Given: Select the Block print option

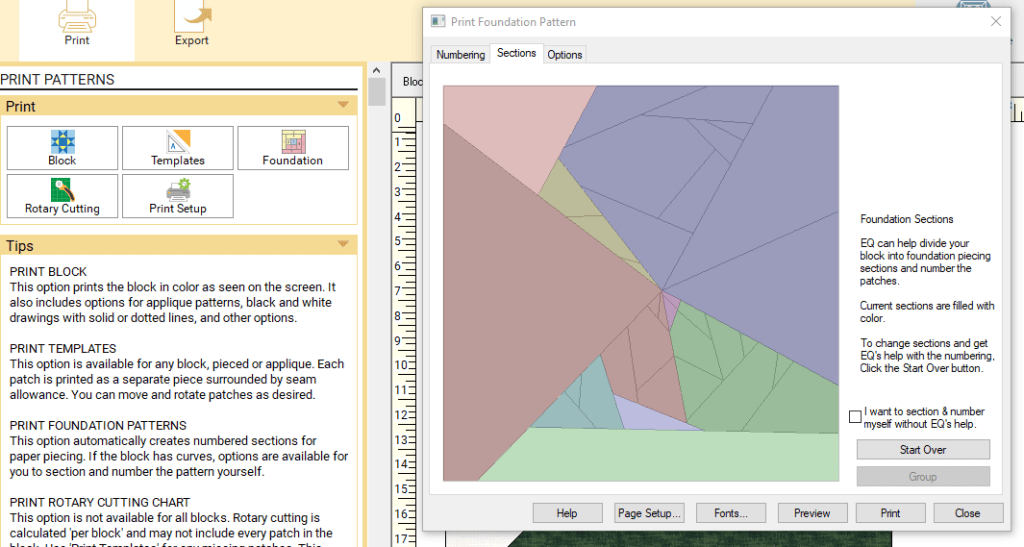Looking at the screenshot, I should tap(62, 148).
